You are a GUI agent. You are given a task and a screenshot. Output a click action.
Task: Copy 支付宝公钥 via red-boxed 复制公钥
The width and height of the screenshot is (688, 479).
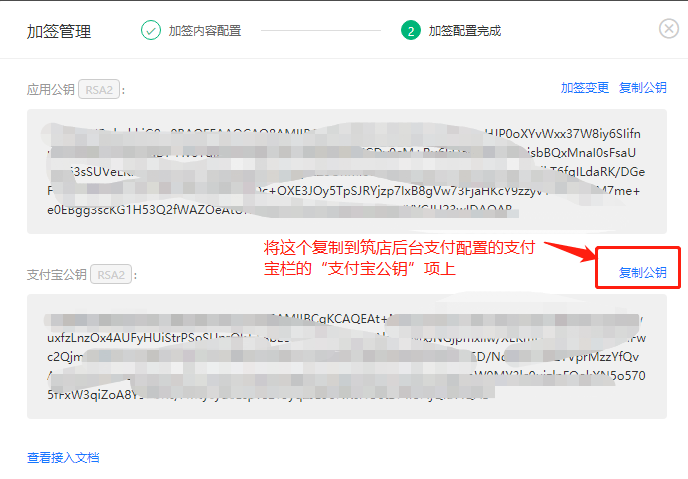point(643,272)
